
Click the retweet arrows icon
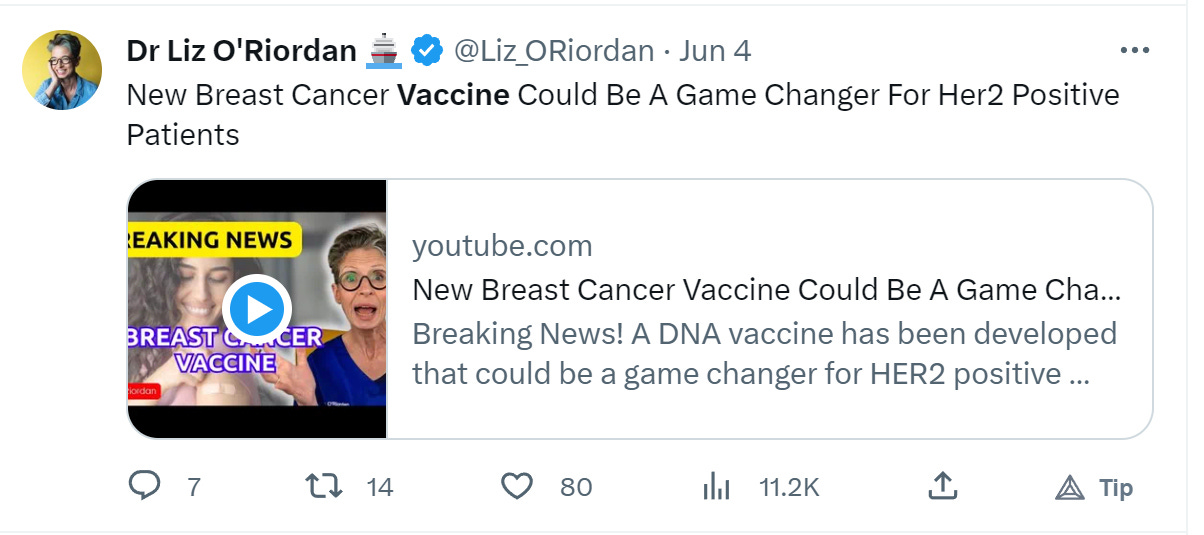(323, 487)
